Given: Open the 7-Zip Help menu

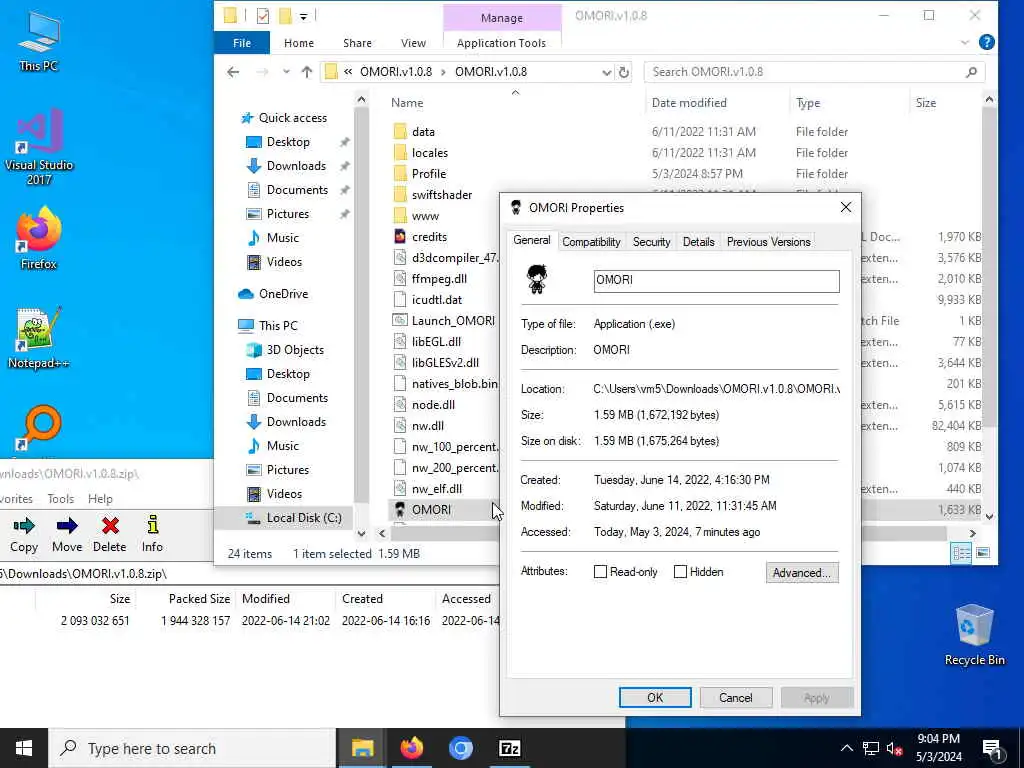Looking at the screenshot, I should click(x=101, y=498).
